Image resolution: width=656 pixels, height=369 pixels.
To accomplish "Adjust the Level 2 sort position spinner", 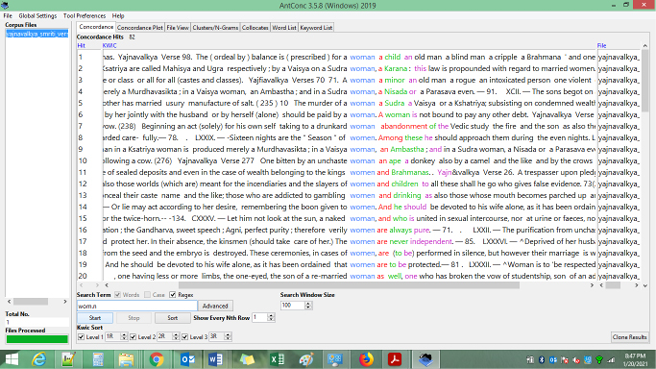I will pos(176,336).
